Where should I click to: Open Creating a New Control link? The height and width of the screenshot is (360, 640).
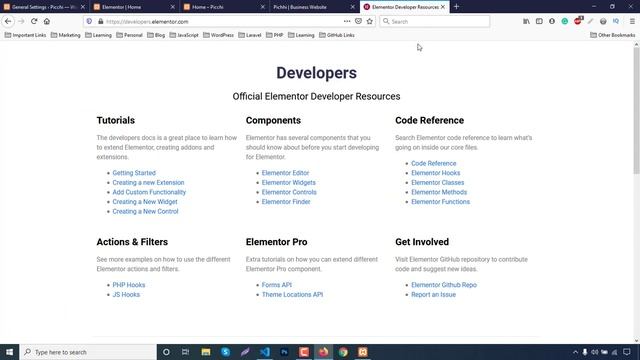pos(145,211)
